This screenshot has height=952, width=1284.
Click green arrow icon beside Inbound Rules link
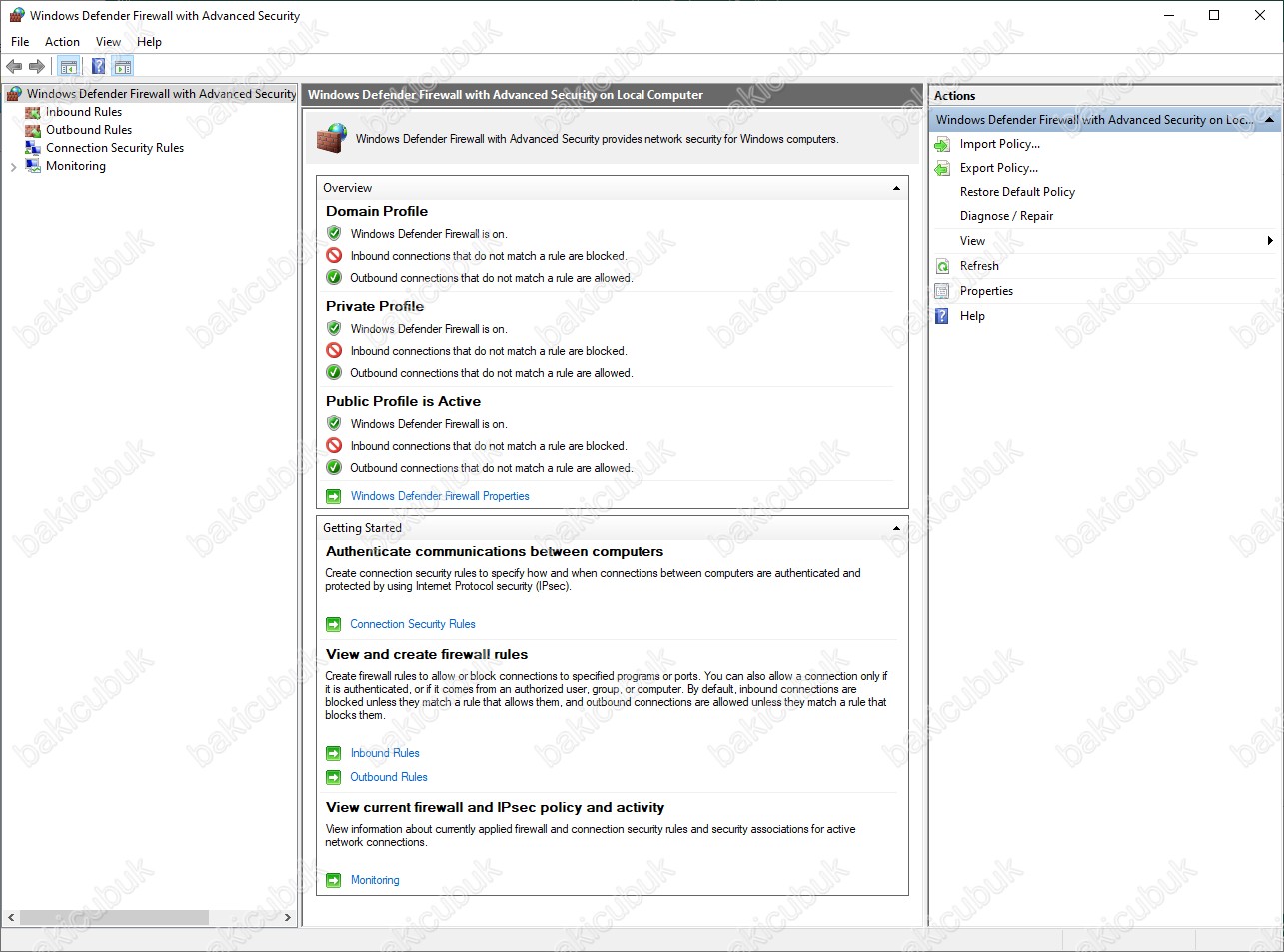pos(334,753)
